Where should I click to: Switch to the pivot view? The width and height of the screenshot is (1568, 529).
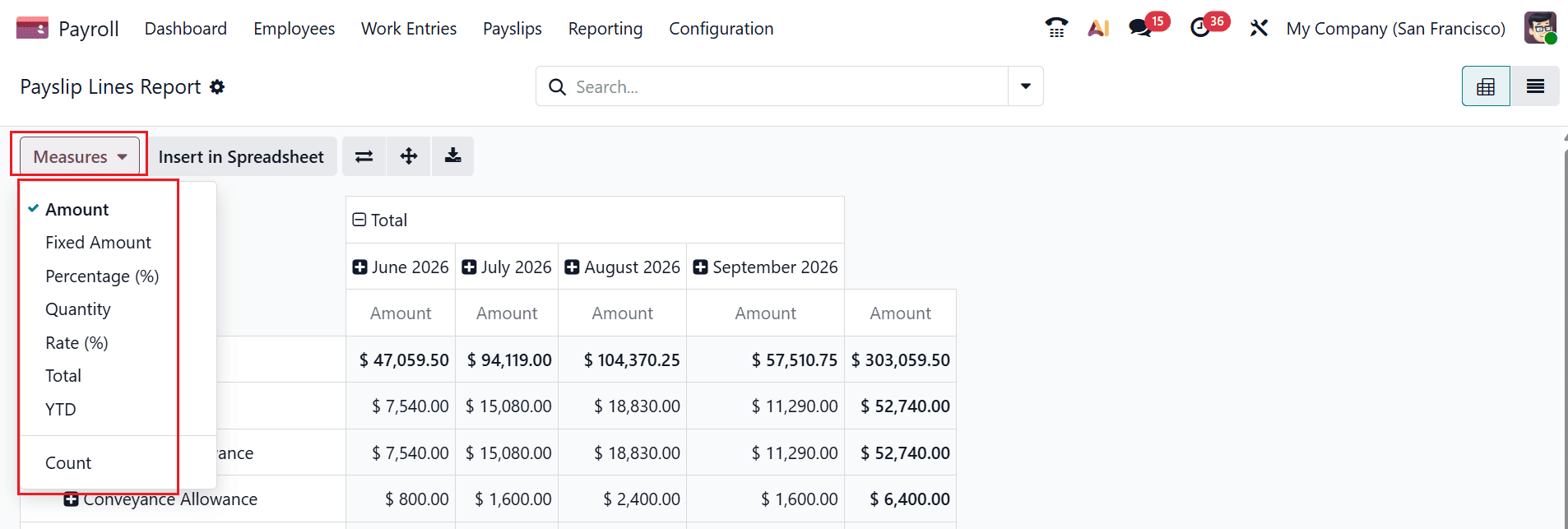(x=1486, y=86)
